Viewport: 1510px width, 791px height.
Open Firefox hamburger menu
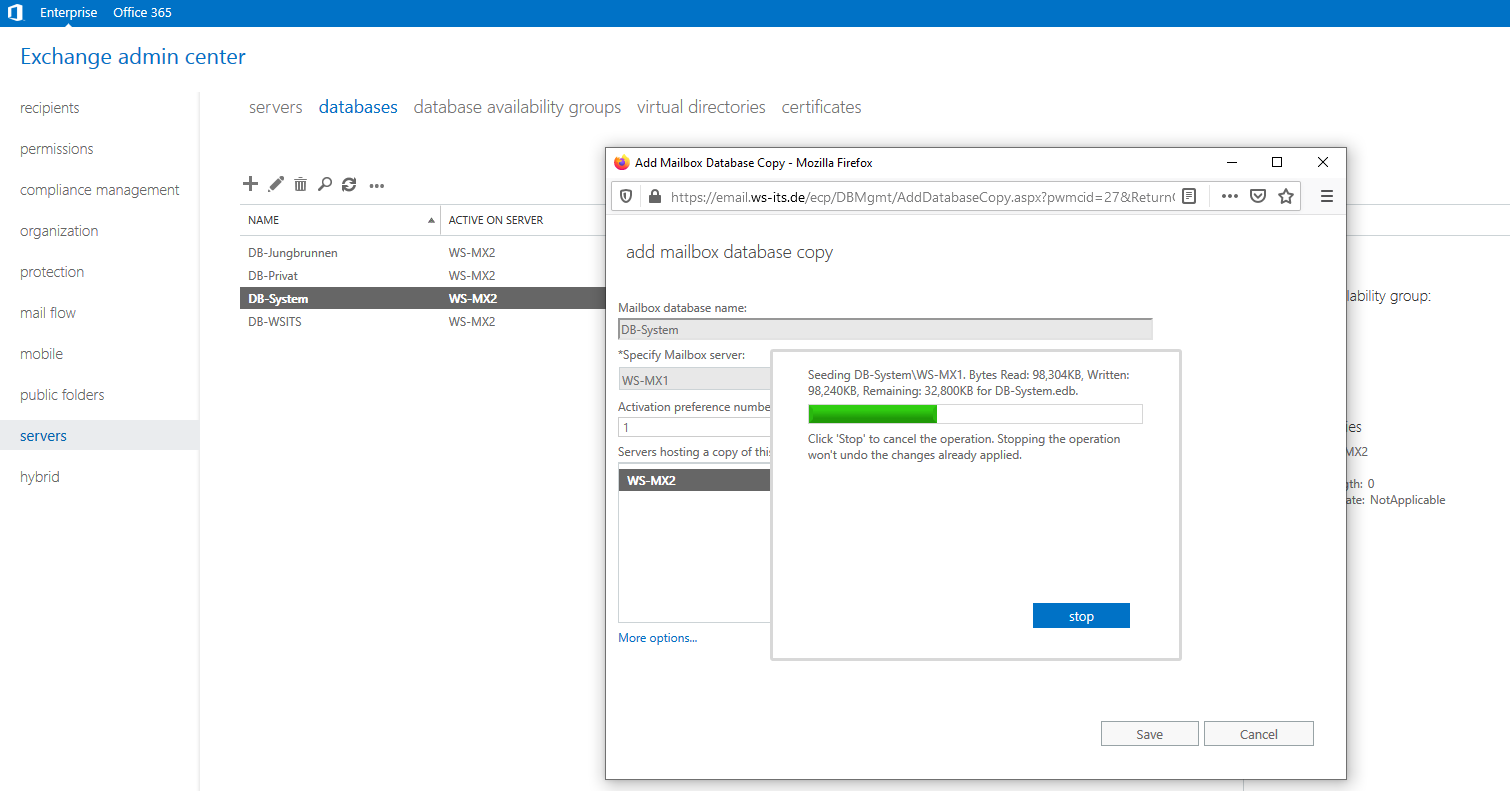[x=1327, y=197]
